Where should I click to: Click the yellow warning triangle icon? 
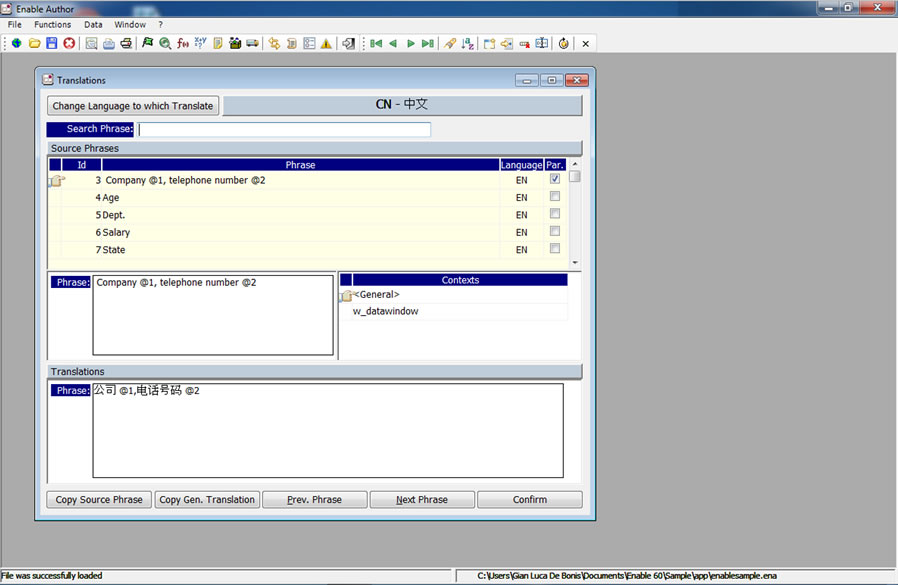point(326,43)
